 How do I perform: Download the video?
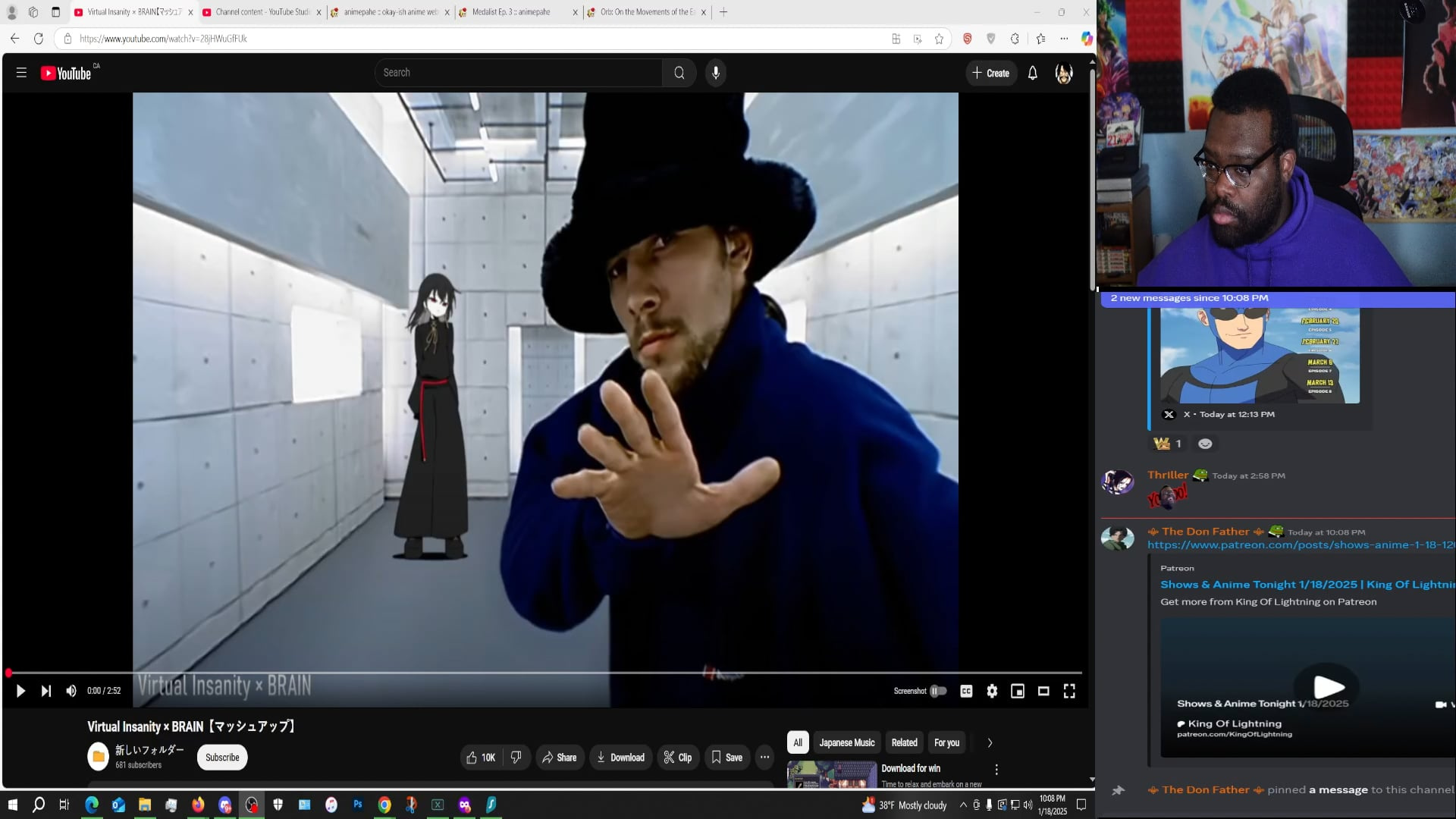pyautogui.click(x=620, y=758)
